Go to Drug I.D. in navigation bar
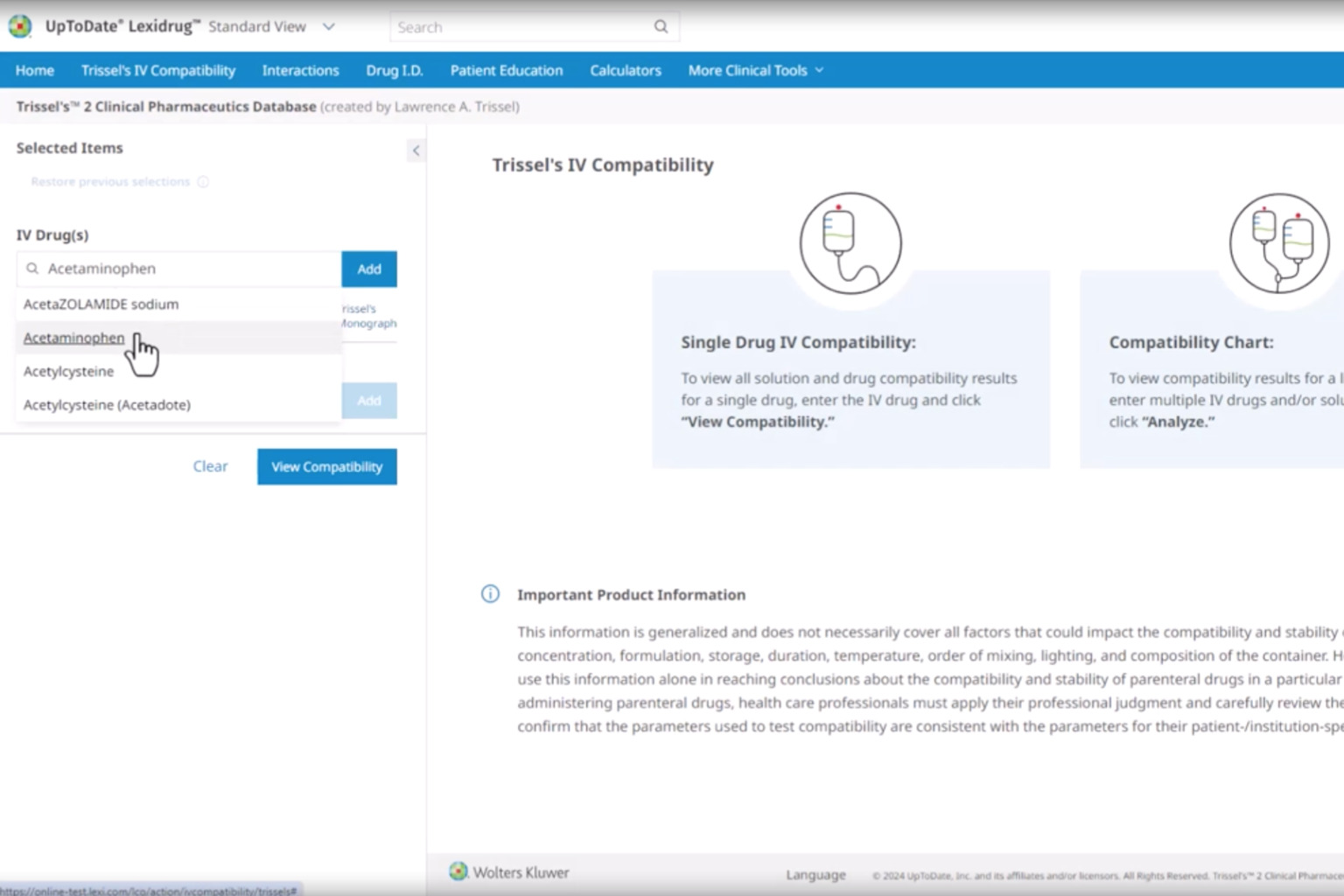1344x896 pixels. 394,70
